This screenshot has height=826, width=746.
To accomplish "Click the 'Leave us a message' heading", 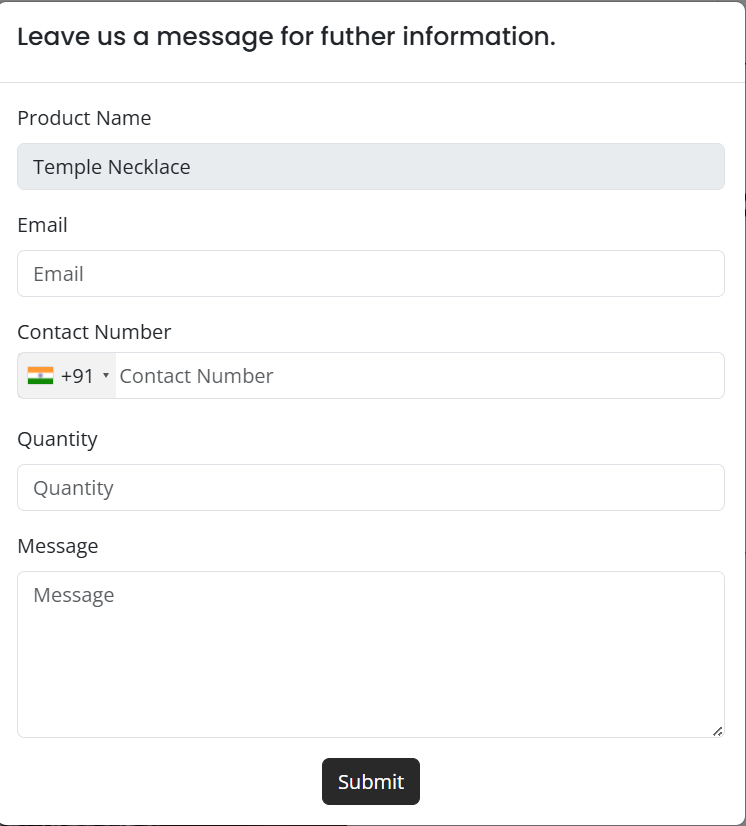I will pos(285,37).
